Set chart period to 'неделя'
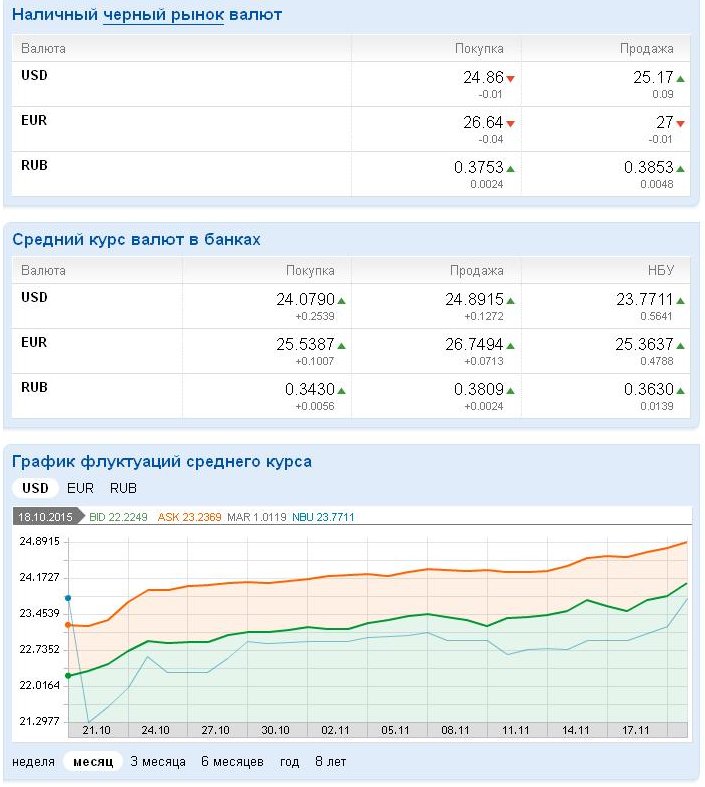705x787 pixels. click(33, 761)
